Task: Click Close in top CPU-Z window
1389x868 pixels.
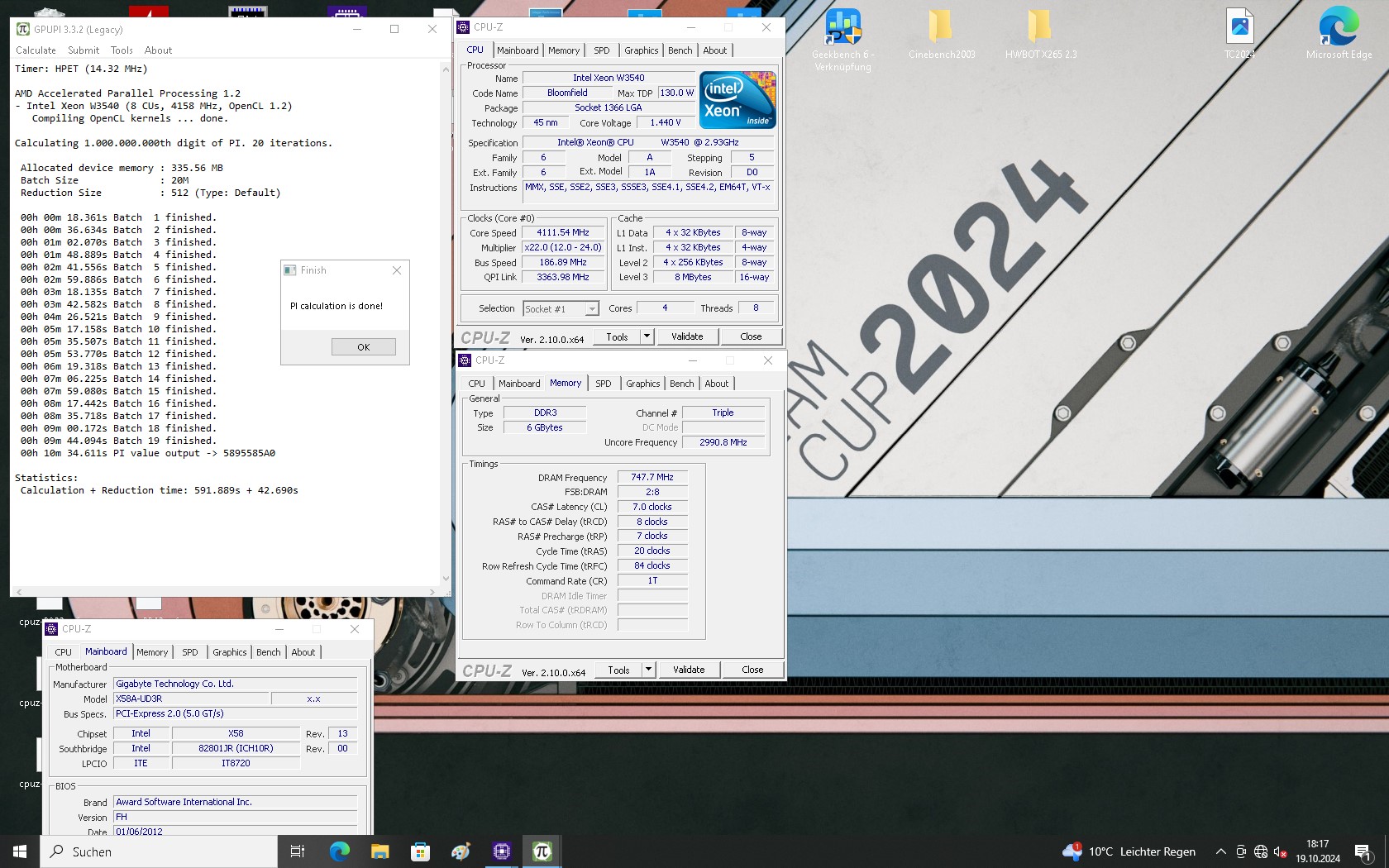Action: pos(751,337)
